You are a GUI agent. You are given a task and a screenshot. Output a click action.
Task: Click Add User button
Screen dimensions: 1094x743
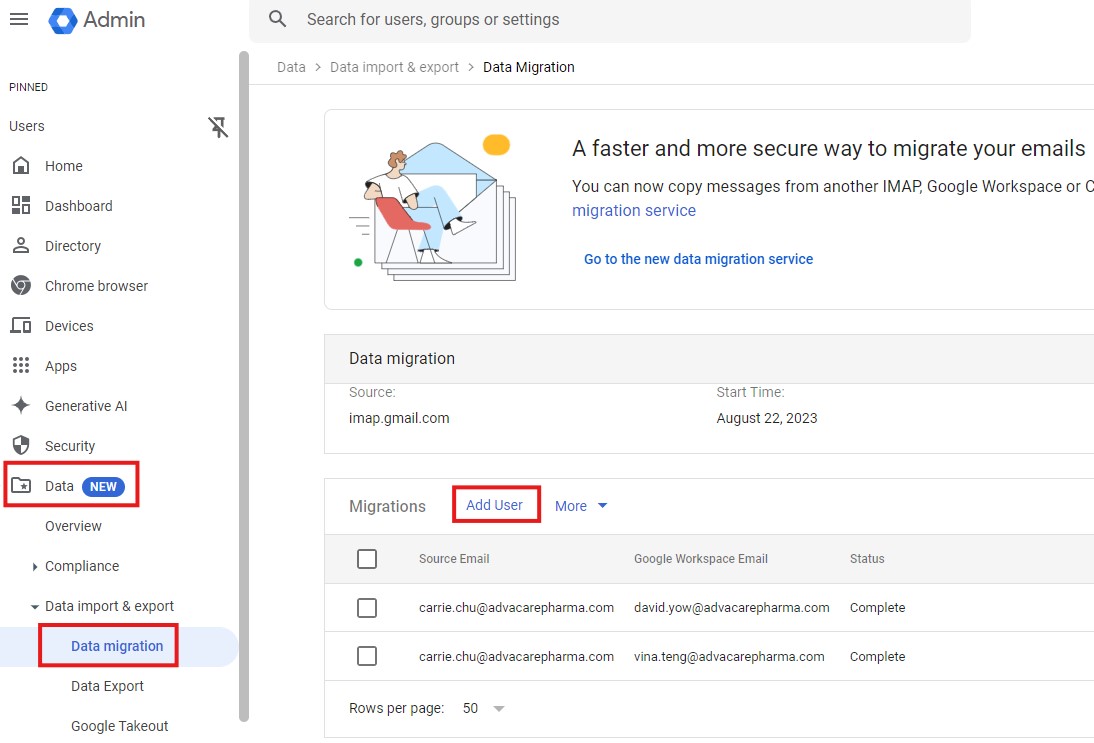495,505
